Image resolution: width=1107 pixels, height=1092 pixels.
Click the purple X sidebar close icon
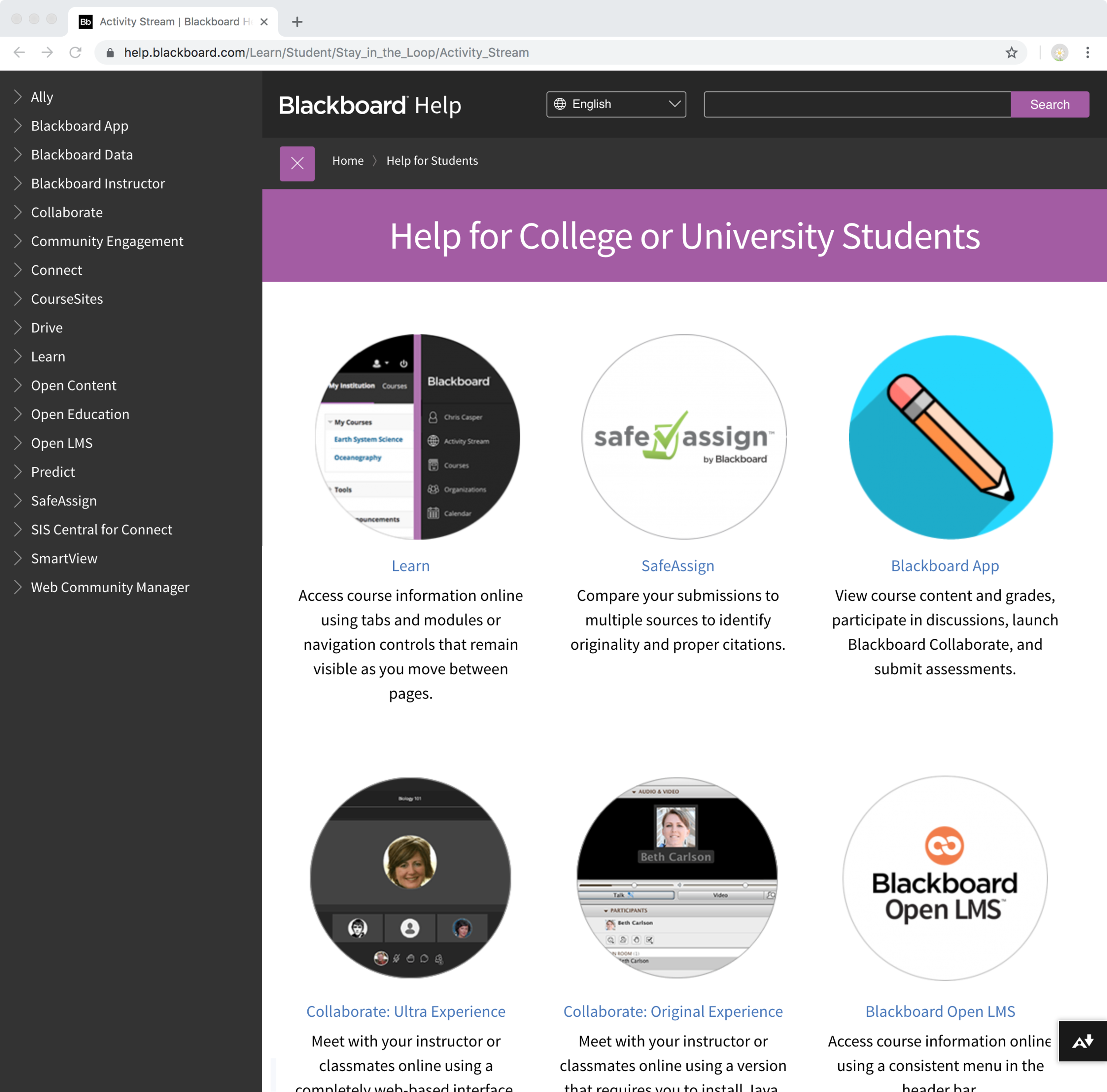pos(297,163)
